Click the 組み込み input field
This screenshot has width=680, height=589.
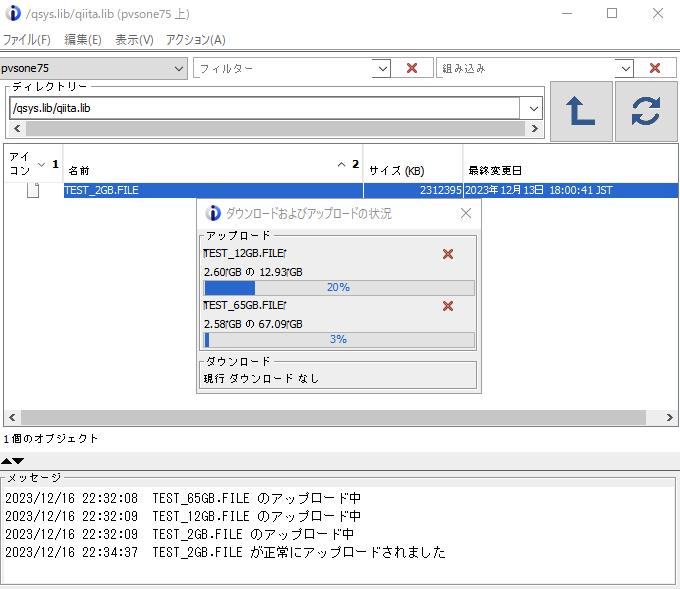tap(526, 69)
